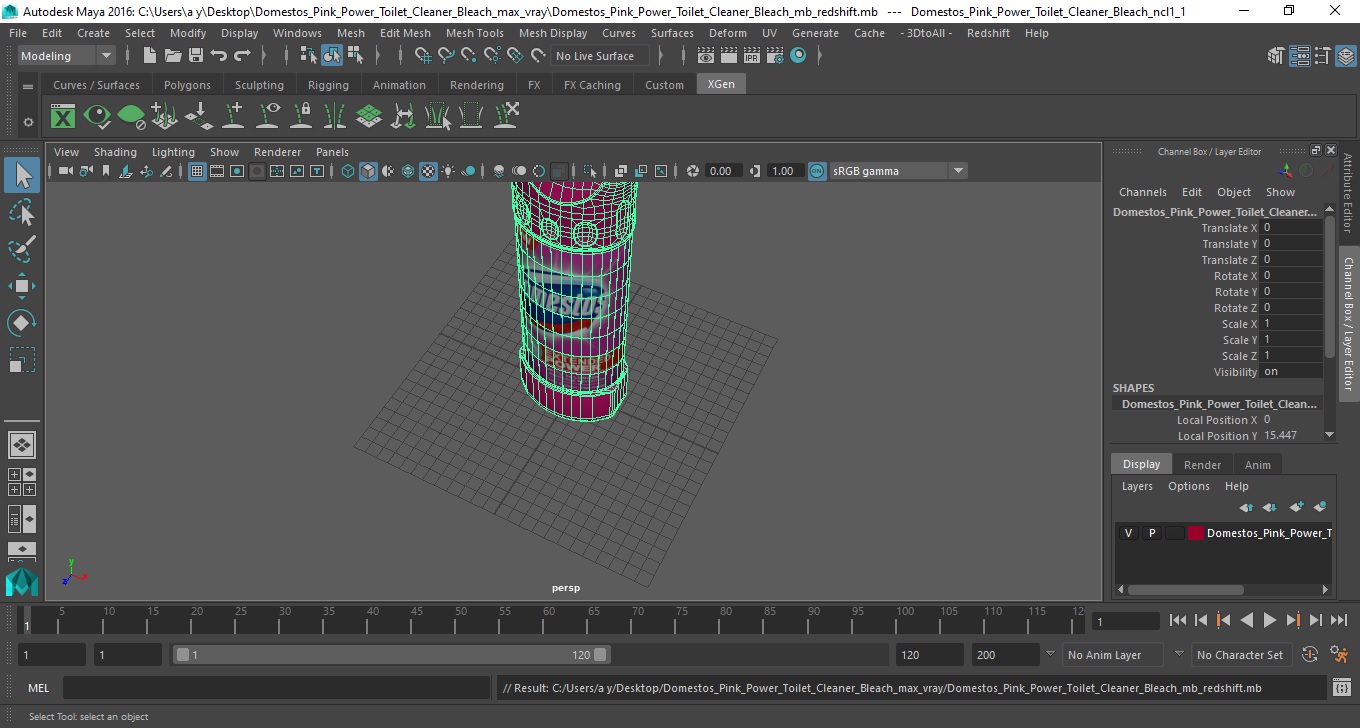Click the Bookmarks icon in viewport toolbar
Image resolution: width=1360 pixels, height=728 pixels.
coord(105,171)
